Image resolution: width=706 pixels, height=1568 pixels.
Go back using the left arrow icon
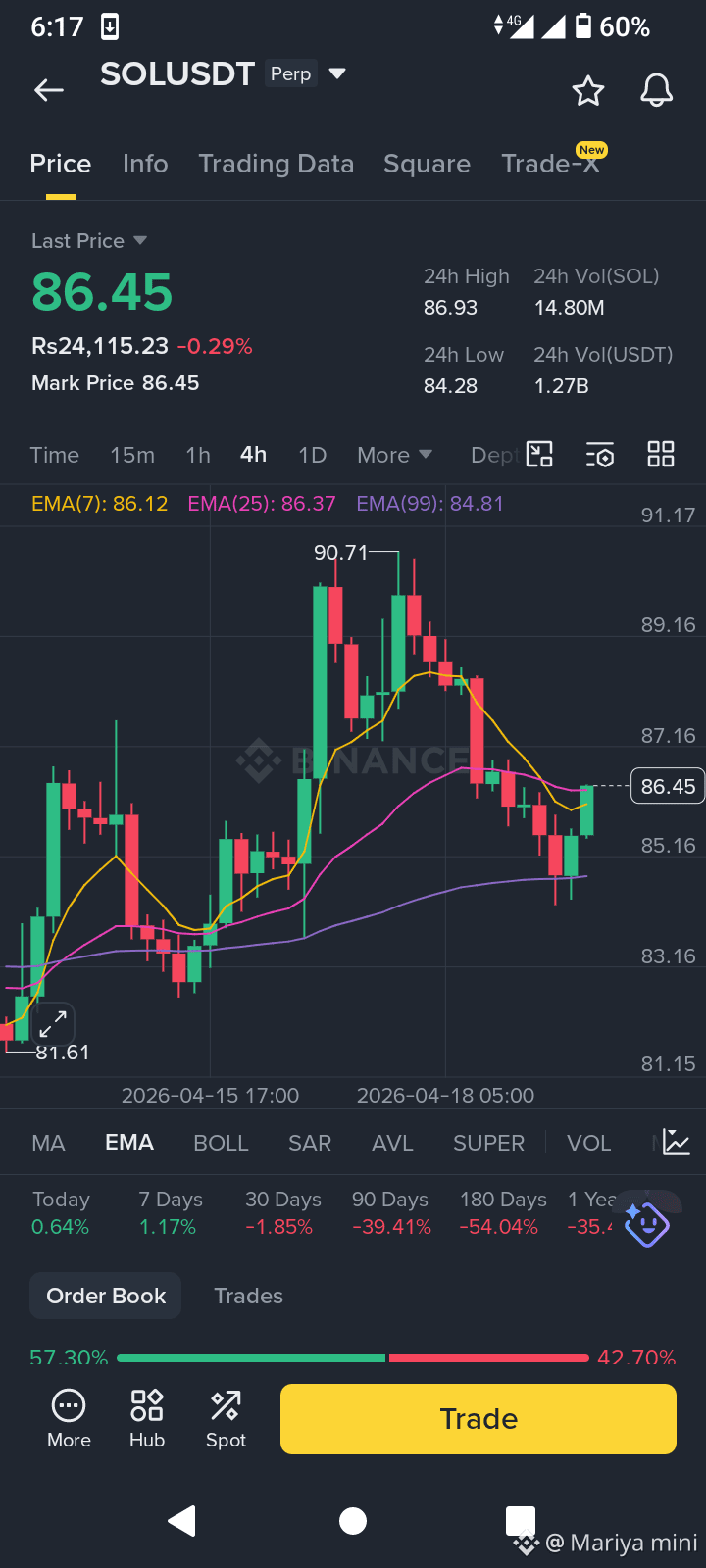tap(49, 90)
